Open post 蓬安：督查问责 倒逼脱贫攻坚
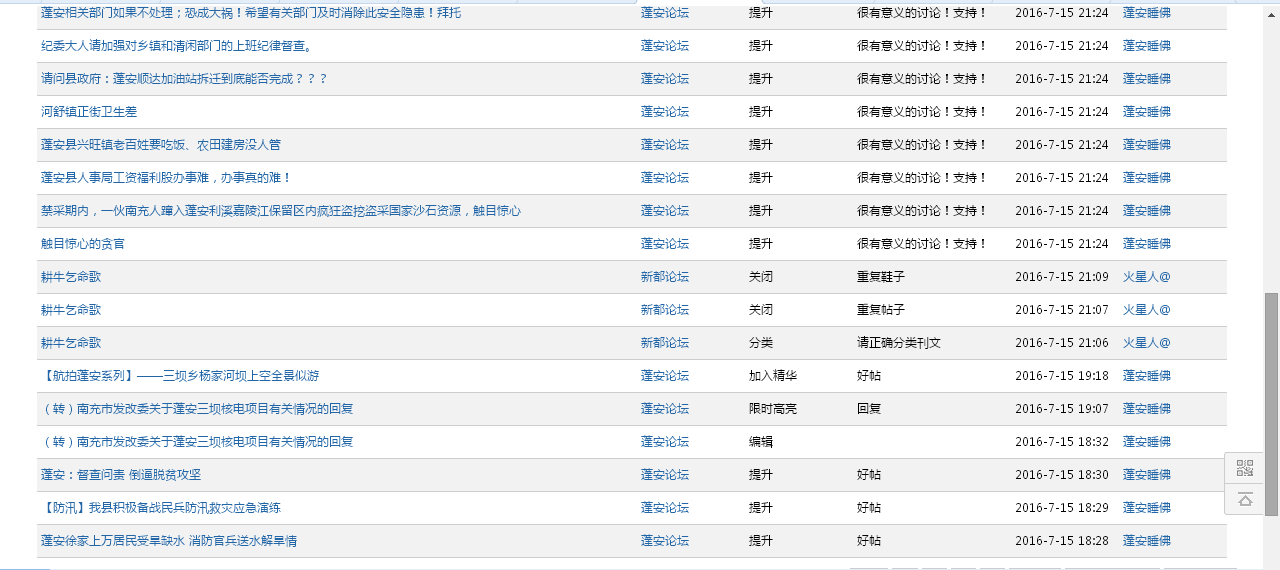Viewport: 1280px width, 570px height. 121,475
